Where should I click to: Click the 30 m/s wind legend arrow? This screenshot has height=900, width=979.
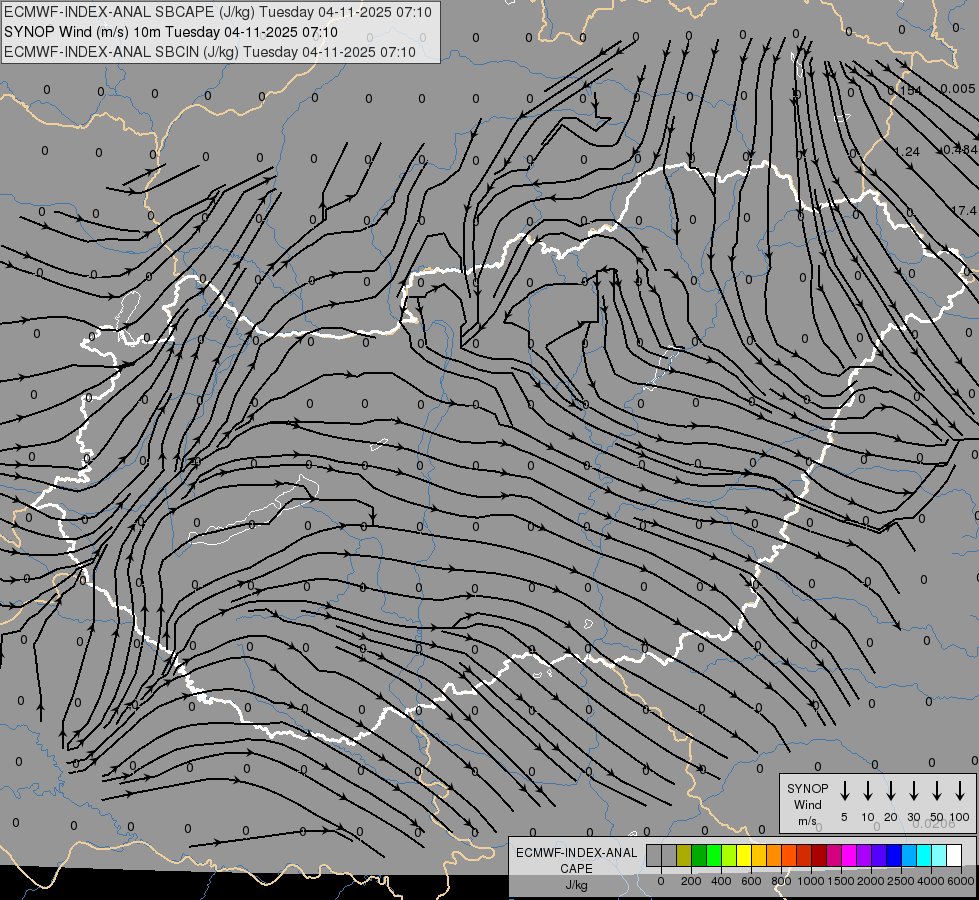click(x=914, y=790)
